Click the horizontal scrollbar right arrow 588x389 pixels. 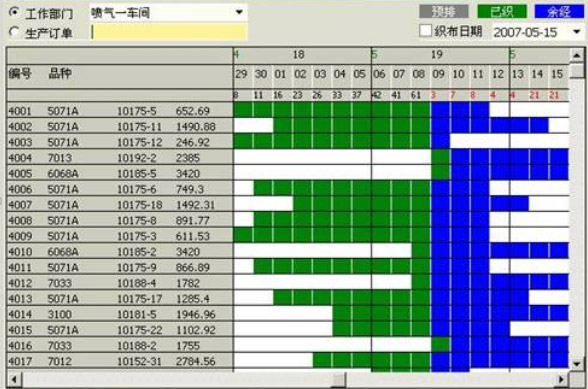561,380
